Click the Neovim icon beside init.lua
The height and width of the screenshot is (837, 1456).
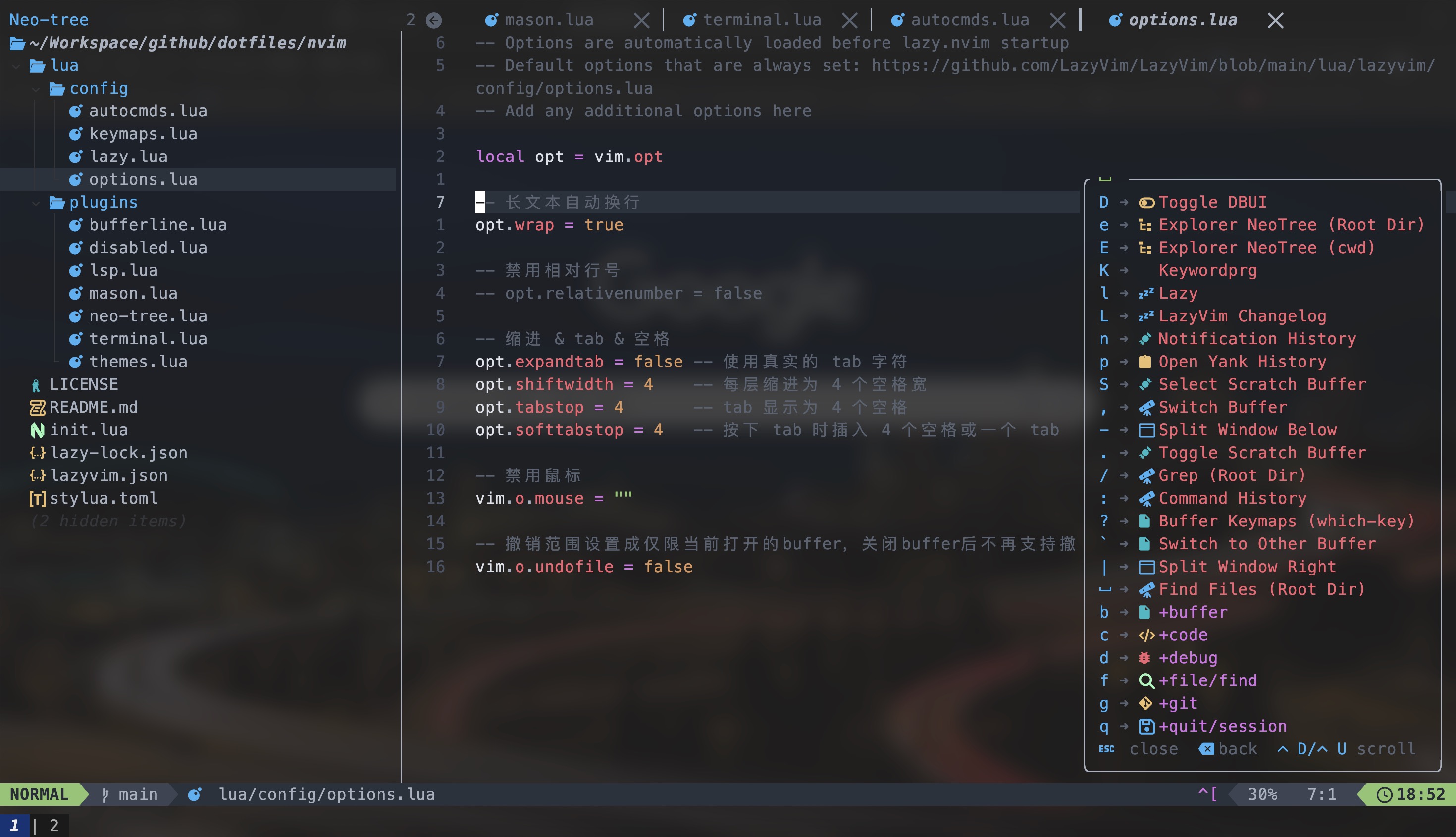[37, 430]
